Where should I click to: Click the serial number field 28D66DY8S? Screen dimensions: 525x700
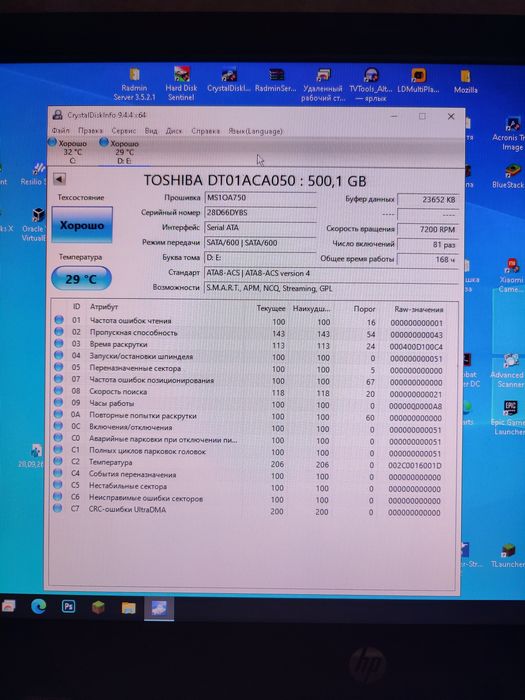click(260, 212)
